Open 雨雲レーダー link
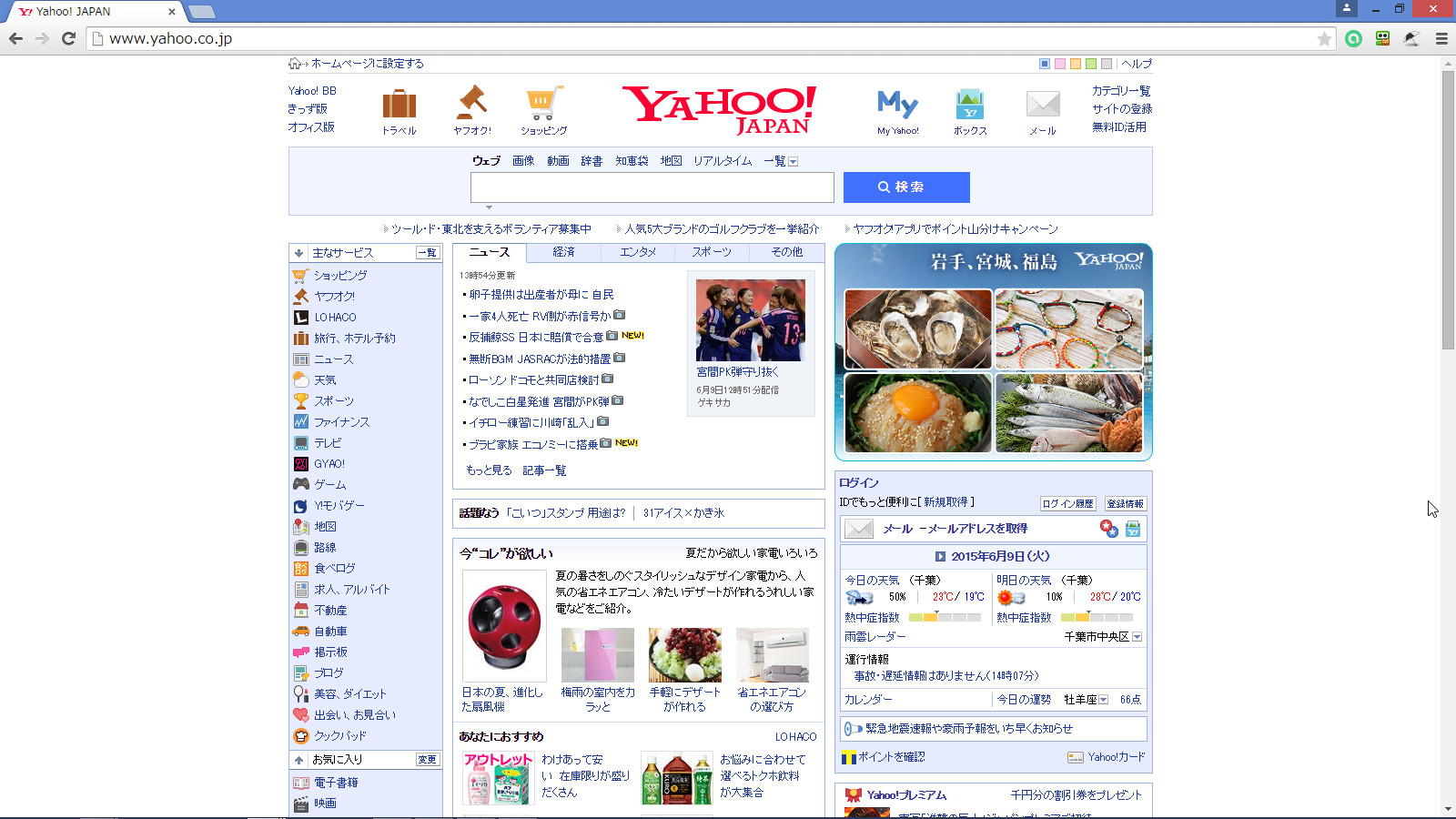This screenshot has height=819, width=1456. (x=875, y=637)
